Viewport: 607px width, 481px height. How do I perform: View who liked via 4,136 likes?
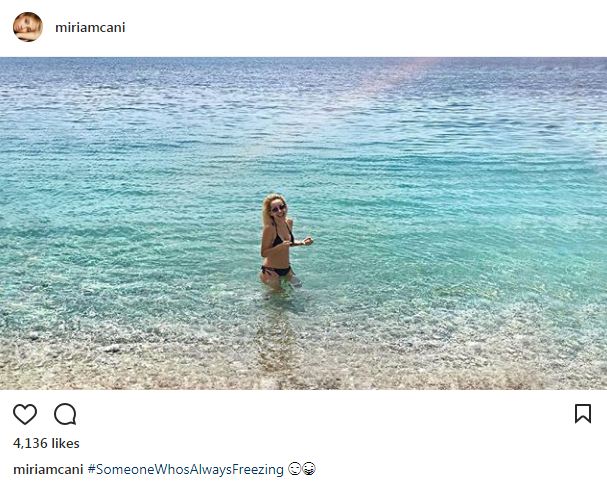(46, 443)
